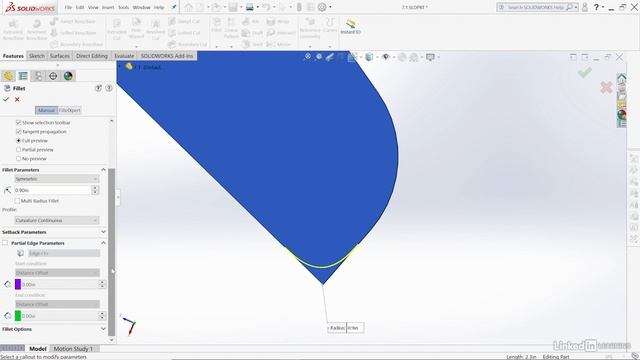Collapse the Partial Edge Parameters section

click(103, 243)
